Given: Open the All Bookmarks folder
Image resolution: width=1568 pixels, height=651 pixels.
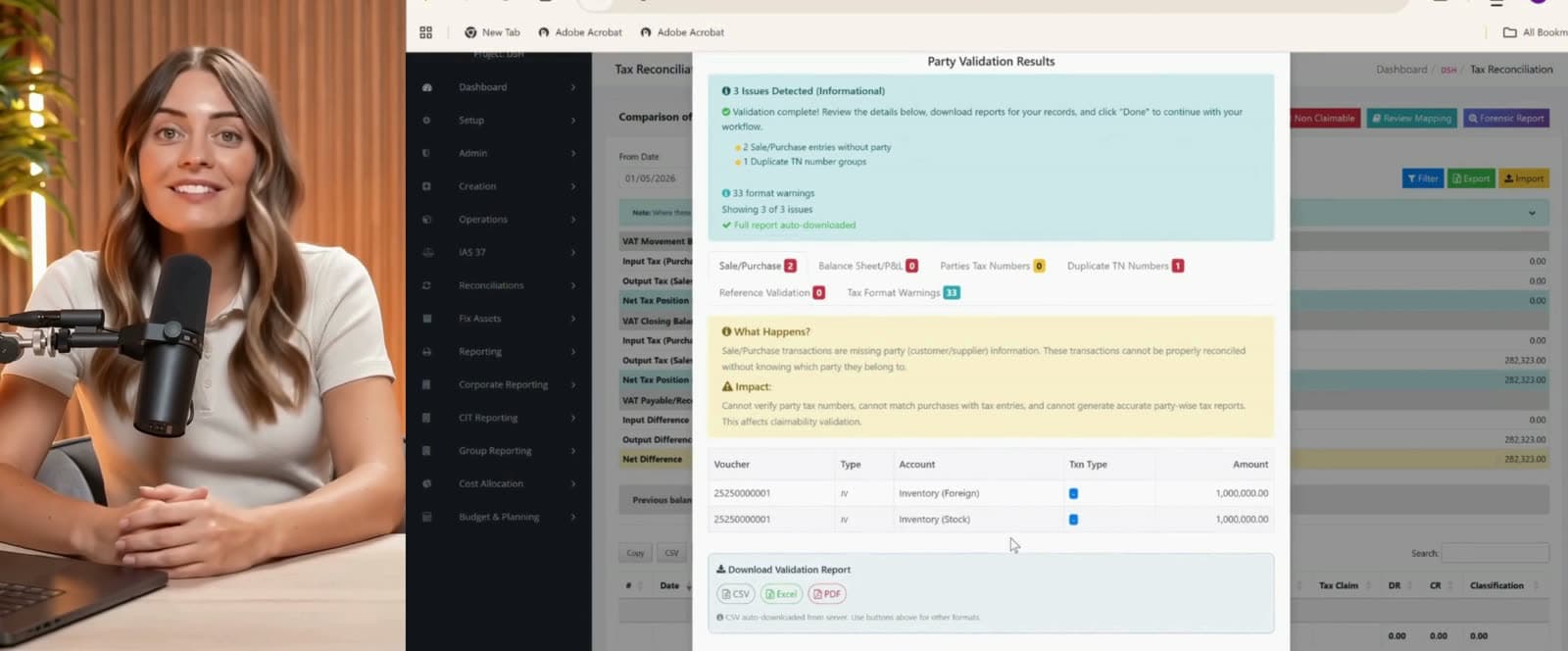Looking at the screenshot, I should tap(1535, 32).
